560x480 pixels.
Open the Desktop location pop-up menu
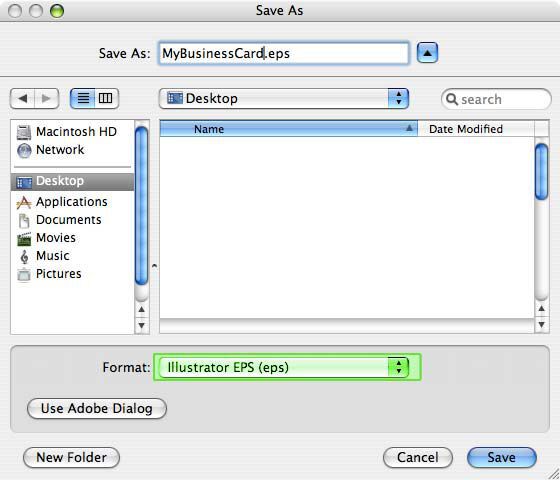coord(284,99)
